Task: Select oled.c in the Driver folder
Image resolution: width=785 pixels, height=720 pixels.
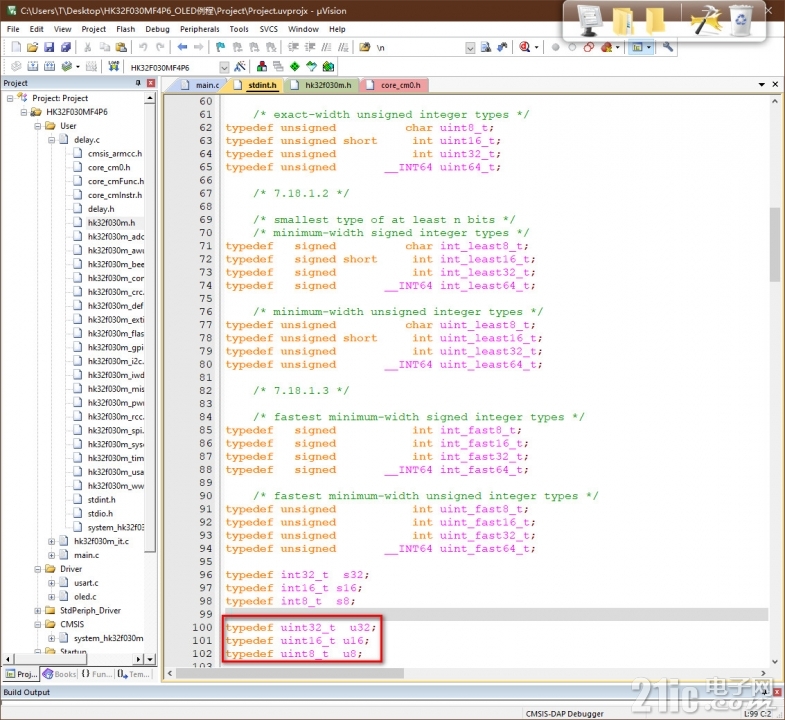Action: [x=85, y=597]
